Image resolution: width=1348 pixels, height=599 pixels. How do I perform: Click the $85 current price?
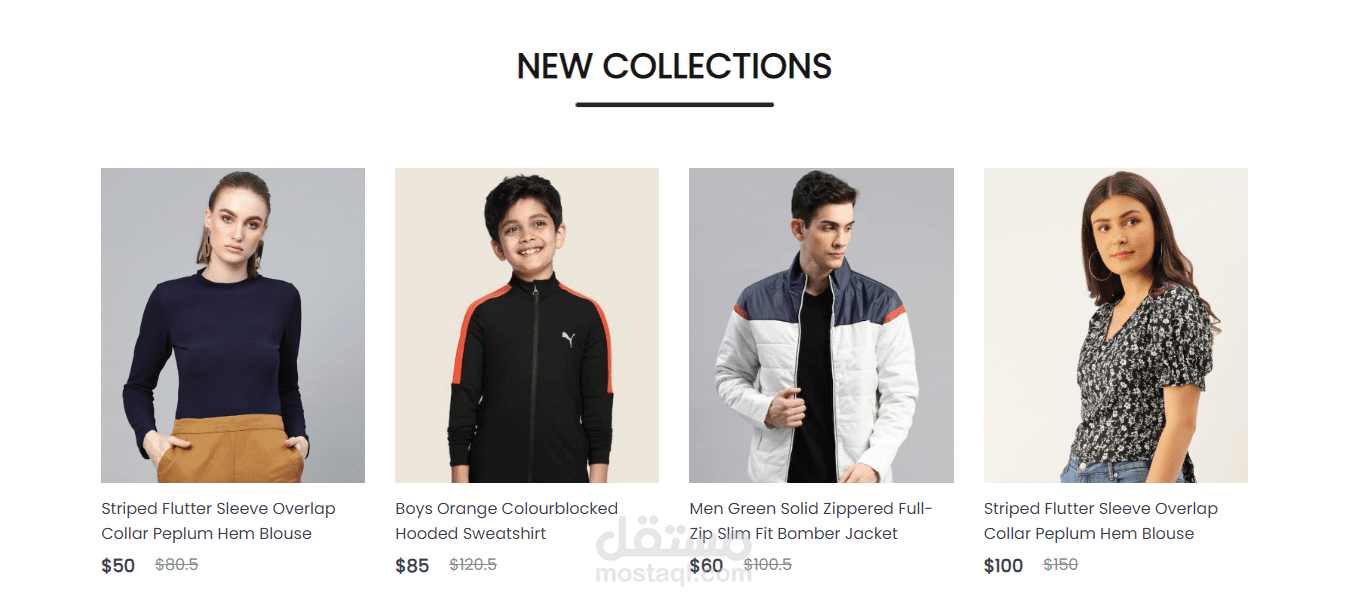coord(412,566)
